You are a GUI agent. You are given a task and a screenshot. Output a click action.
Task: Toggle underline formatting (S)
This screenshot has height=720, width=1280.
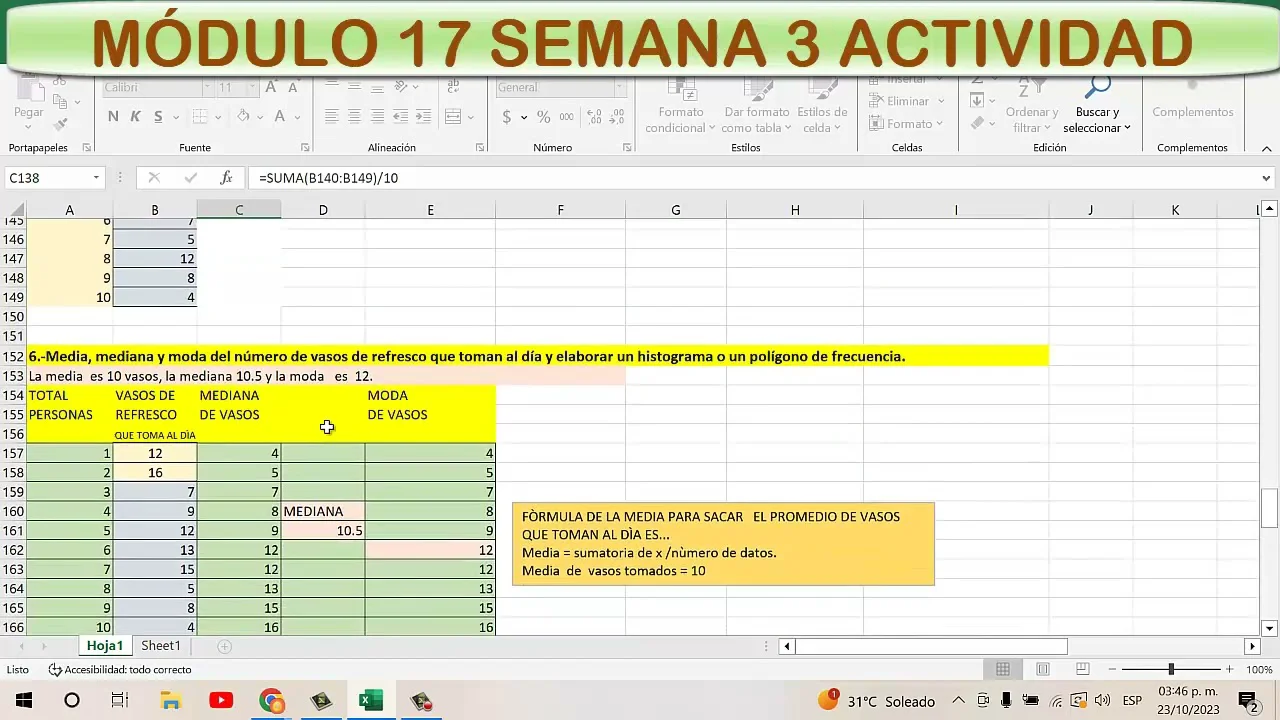coord(157,117)
